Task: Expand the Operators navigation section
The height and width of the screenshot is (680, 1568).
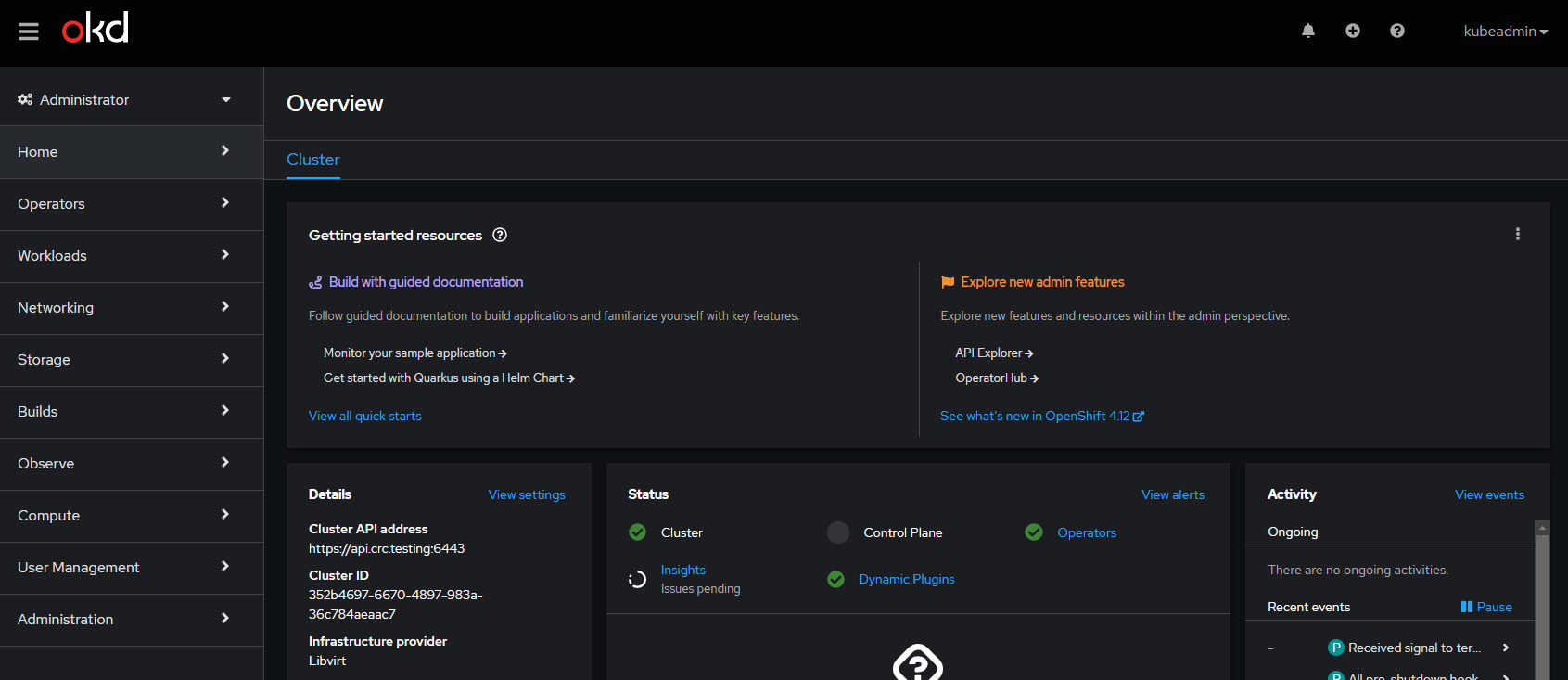Action: [132, 204]
